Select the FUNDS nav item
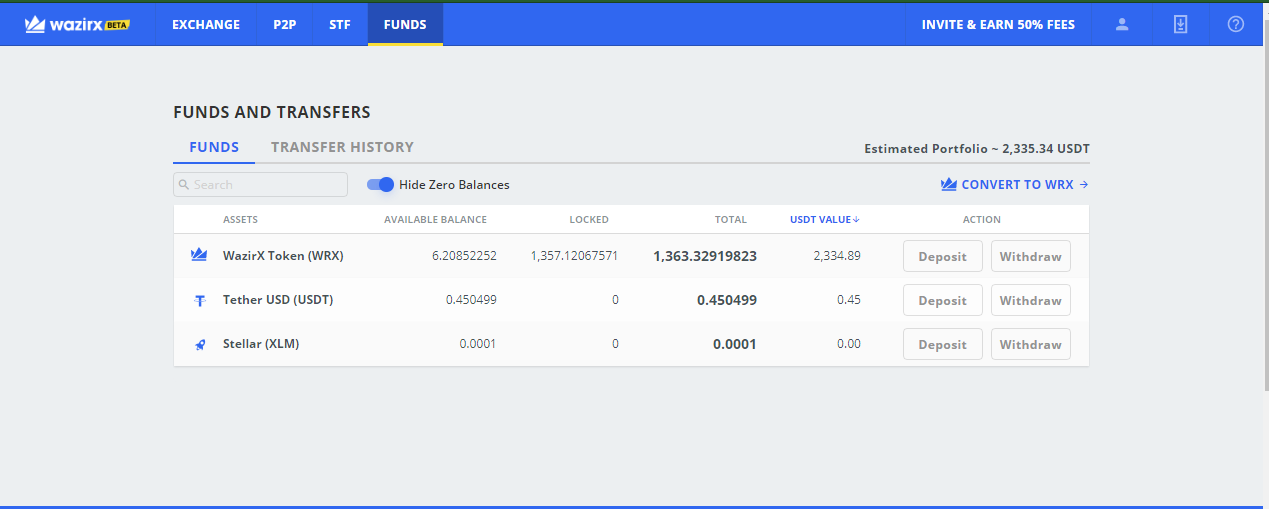The height and width of the screenshot is (509, 1269). 405,24
